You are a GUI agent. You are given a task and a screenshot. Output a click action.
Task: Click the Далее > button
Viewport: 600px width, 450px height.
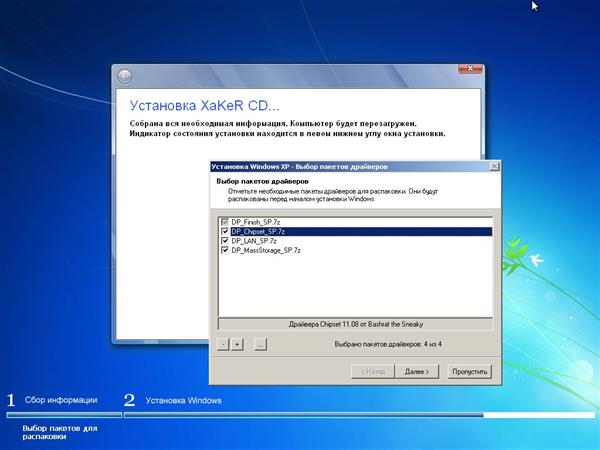tap(417, 372)
